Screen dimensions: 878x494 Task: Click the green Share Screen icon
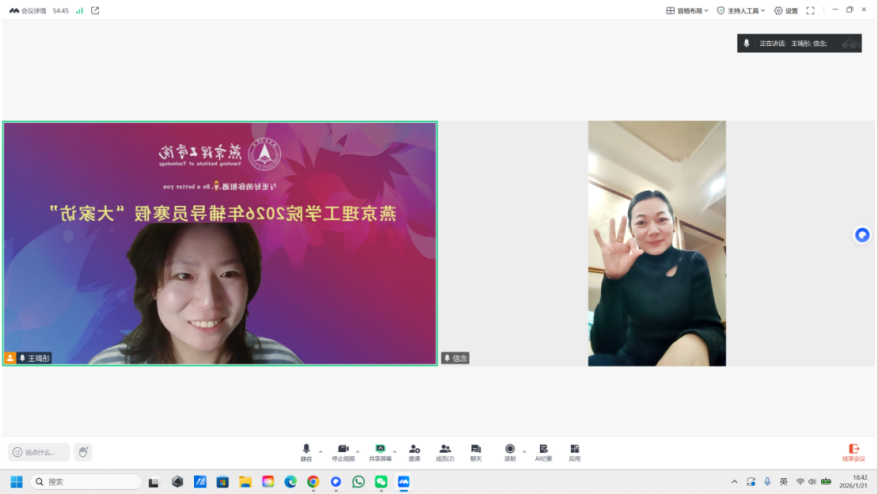(x=380, y=451)
